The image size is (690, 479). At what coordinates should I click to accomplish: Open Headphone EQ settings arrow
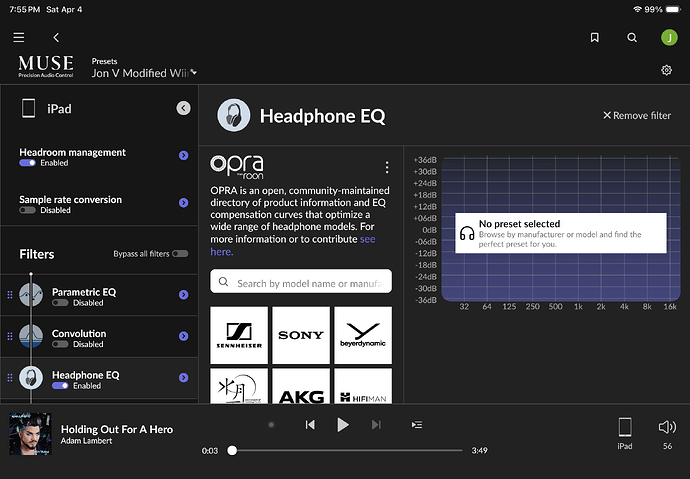184,377
